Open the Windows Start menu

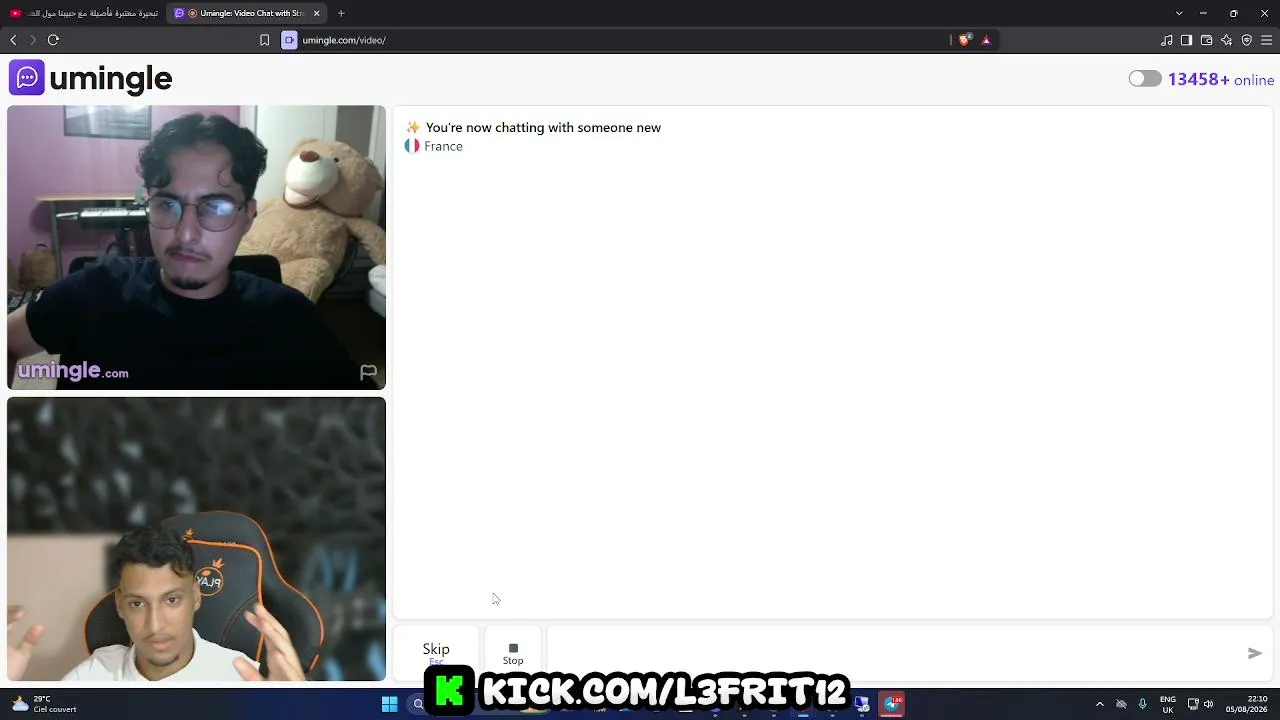click(x=389, y=704)
